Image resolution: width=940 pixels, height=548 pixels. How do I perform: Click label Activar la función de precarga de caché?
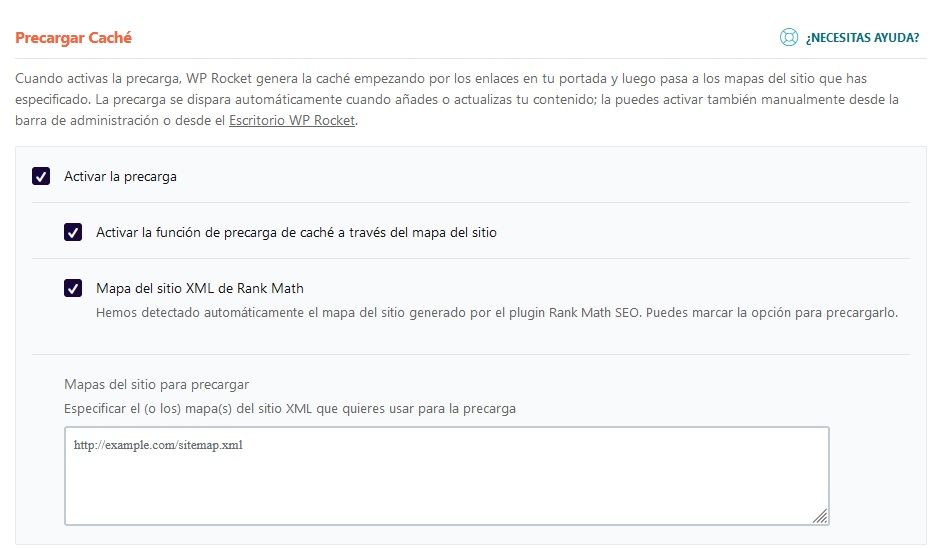[296, 233]
